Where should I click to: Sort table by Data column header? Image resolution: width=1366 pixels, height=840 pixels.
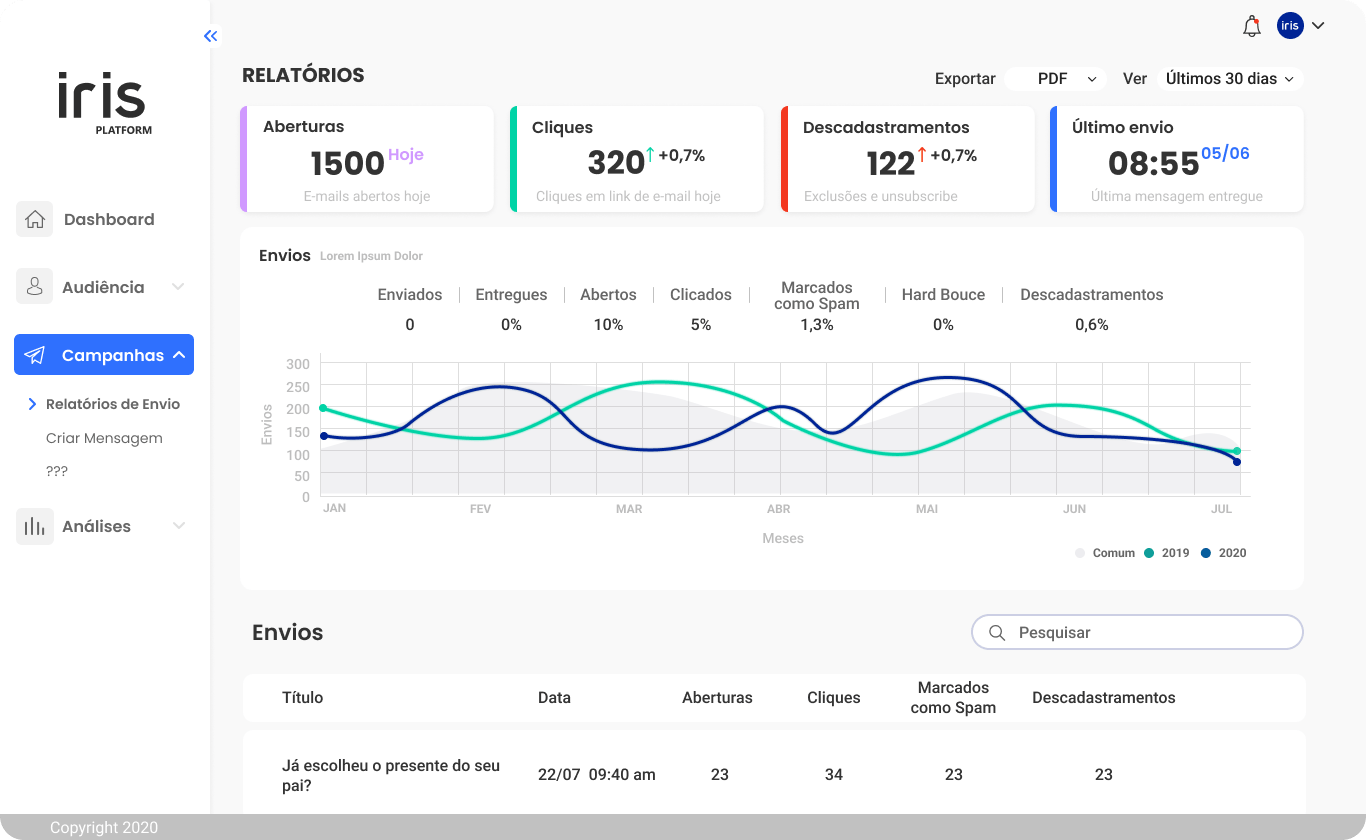pos(554,698)
